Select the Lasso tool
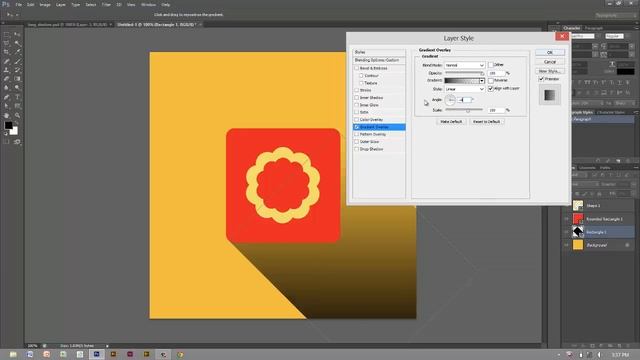The image size is (640, 360). click(x=7, y=43)
